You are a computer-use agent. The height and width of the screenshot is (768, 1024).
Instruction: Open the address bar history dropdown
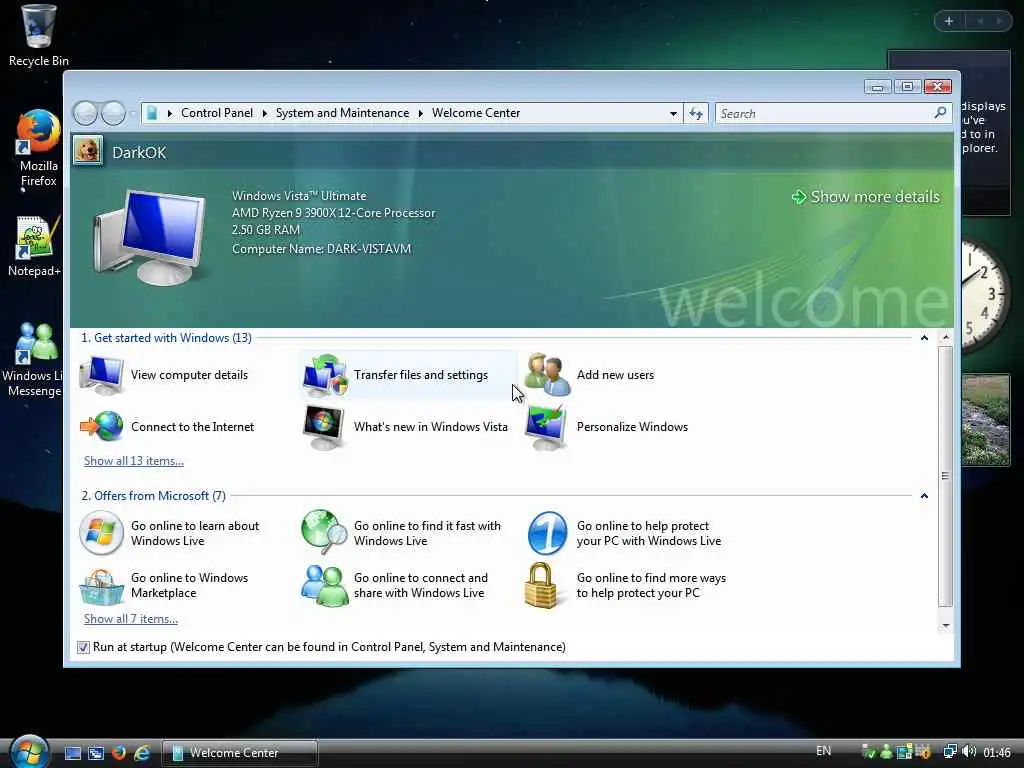(x=673, y=114)
